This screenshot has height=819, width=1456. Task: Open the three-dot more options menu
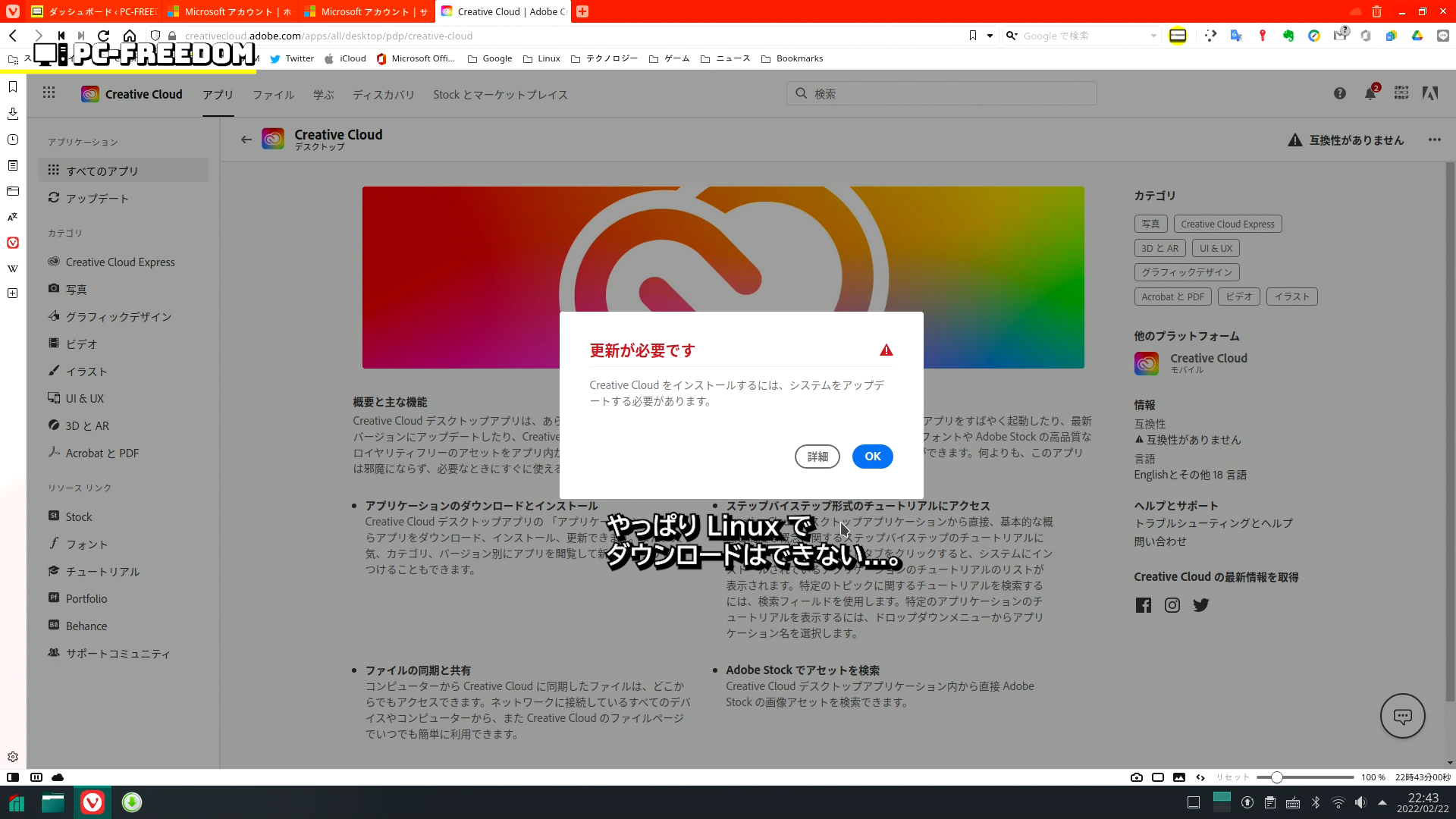coord(1434,140)
